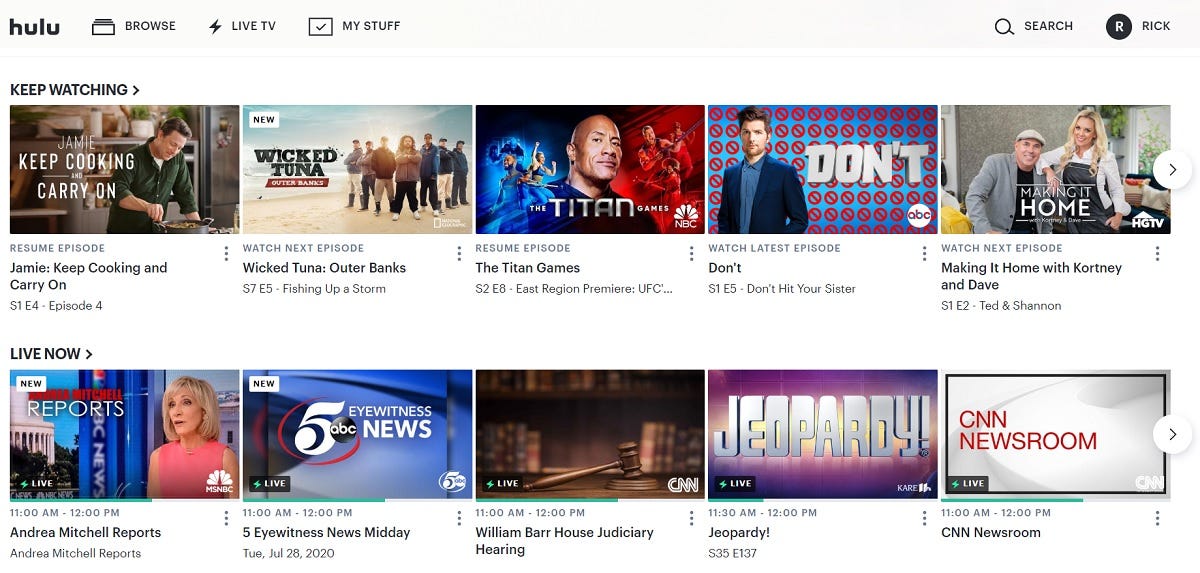The height and width of the screenshot is (573, 1200).
Task: Expand the Keep Watching section heading
Action: [75, 90]
